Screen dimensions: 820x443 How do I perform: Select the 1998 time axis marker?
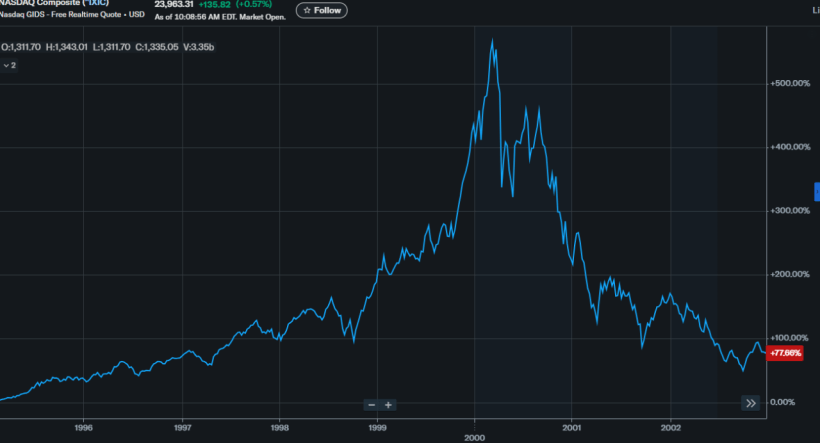click(x=279, y=426)
